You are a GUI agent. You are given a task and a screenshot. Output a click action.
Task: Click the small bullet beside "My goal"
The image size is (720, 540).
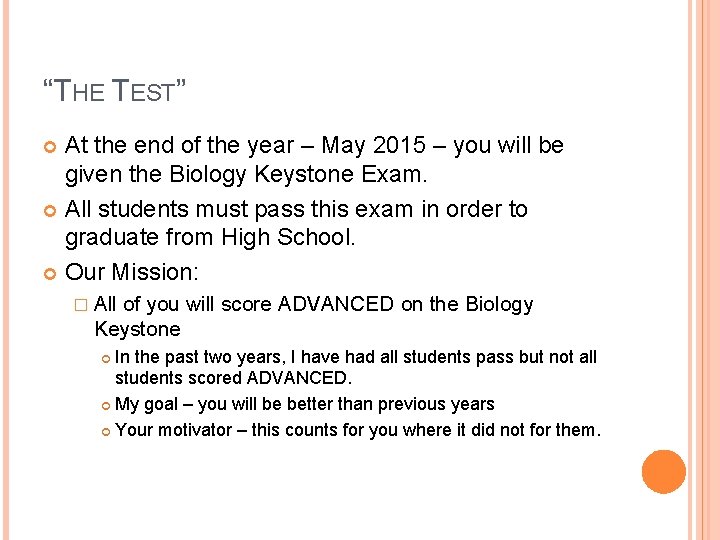pyautogui.click(x=106, y=406)
